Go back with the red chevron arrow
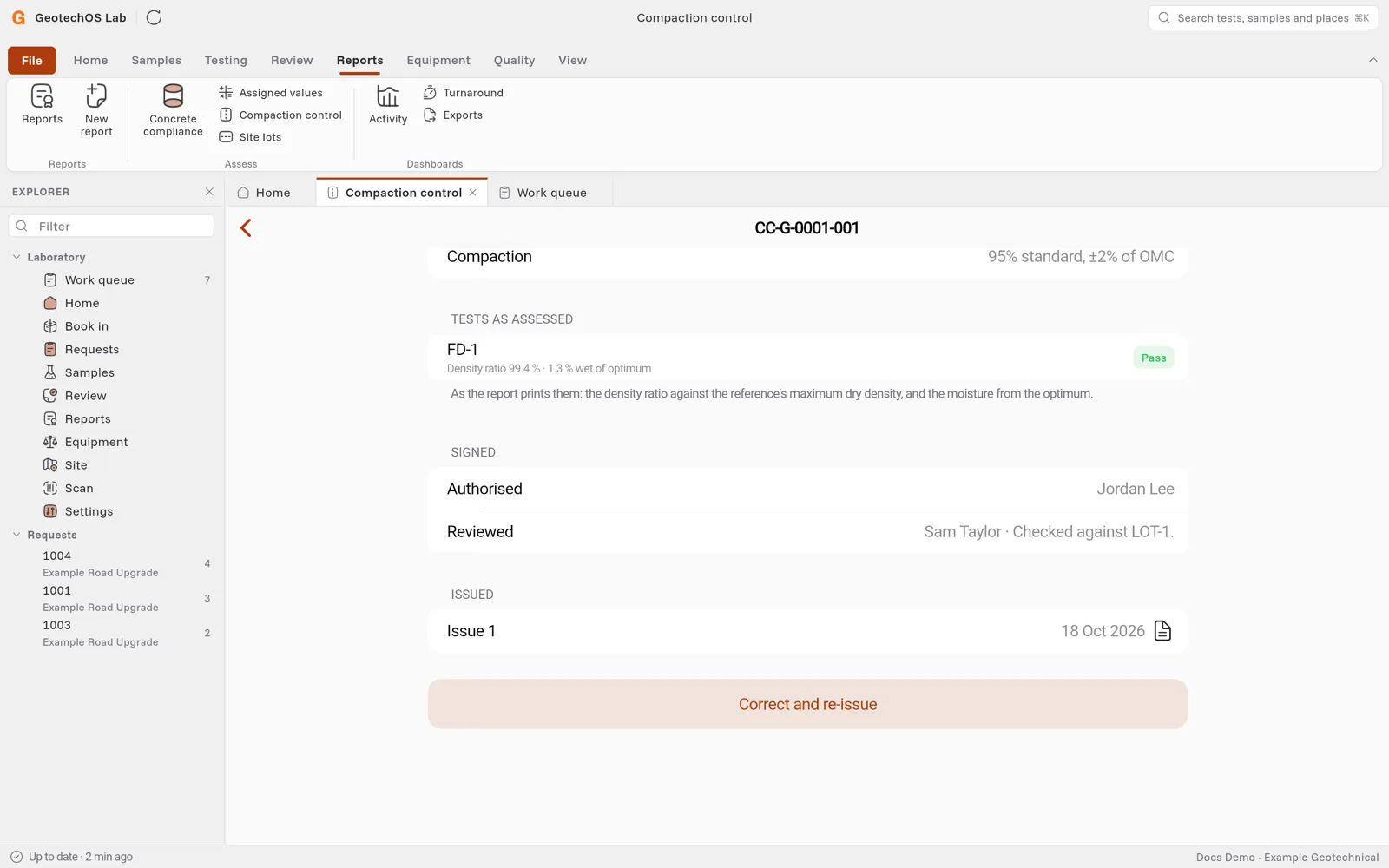 (x=246, y=228)
